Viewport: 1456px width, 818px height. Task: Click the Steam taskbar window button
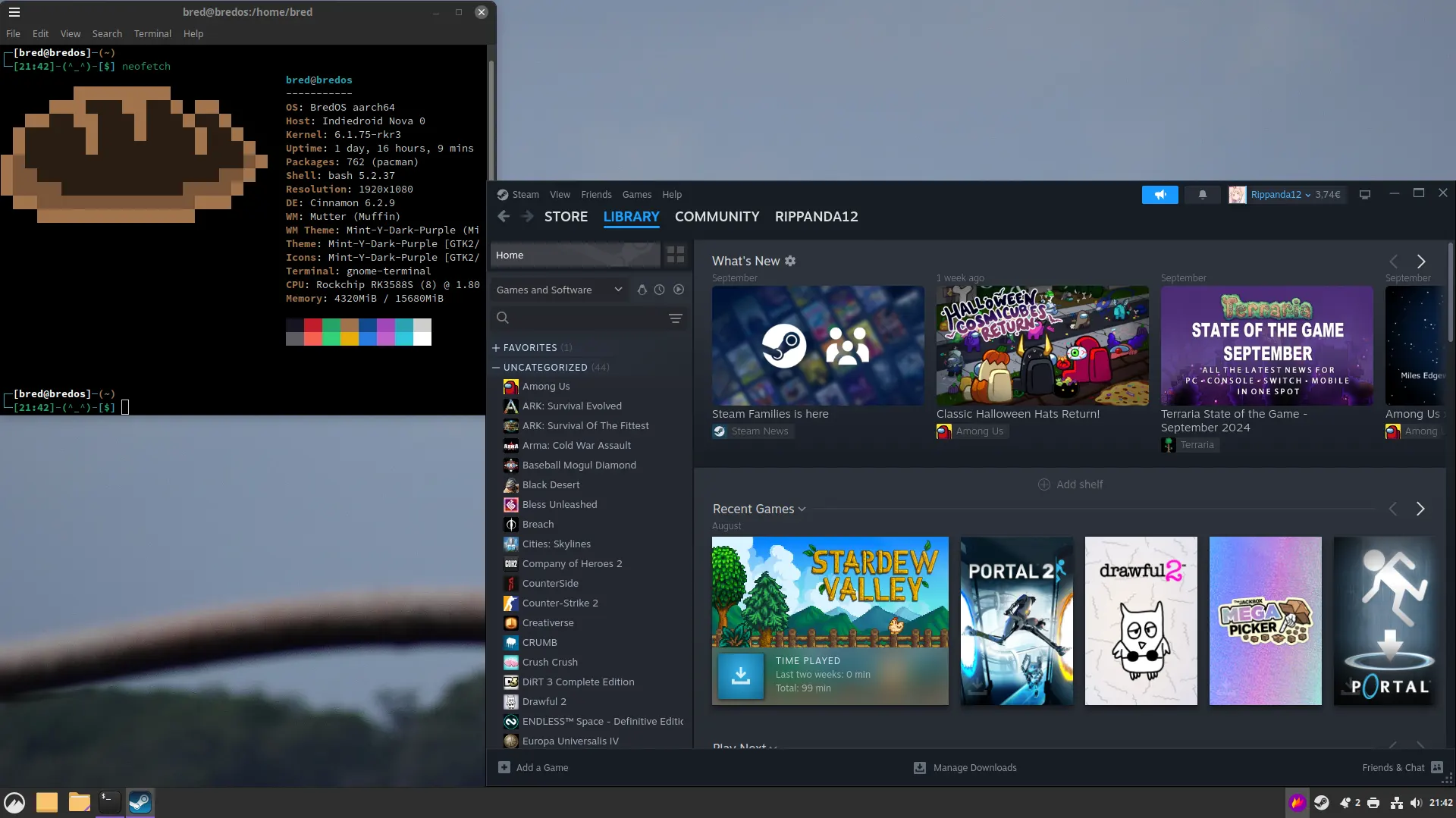pos(140,803)
